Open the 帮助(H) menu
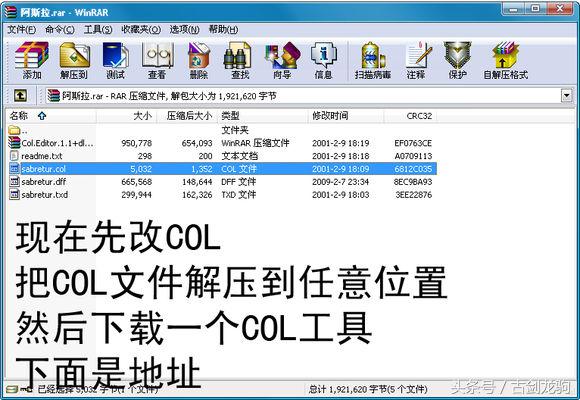 pyautogui.click(x=223, y=29)
